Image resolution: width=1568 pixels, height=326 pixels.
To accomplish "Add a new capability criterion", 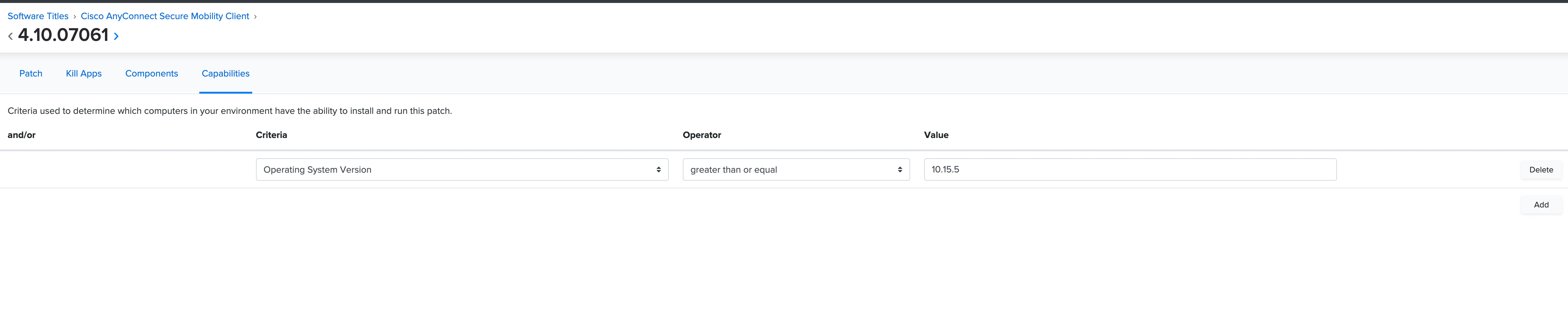I will [x=1541, y=205].
